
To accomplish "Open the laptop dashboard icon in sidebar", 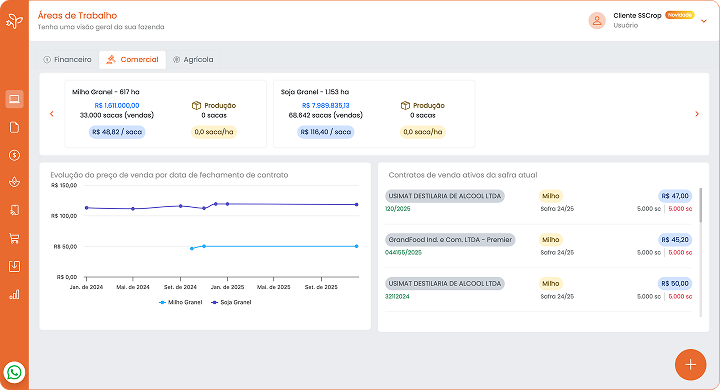I will [14, 99].
